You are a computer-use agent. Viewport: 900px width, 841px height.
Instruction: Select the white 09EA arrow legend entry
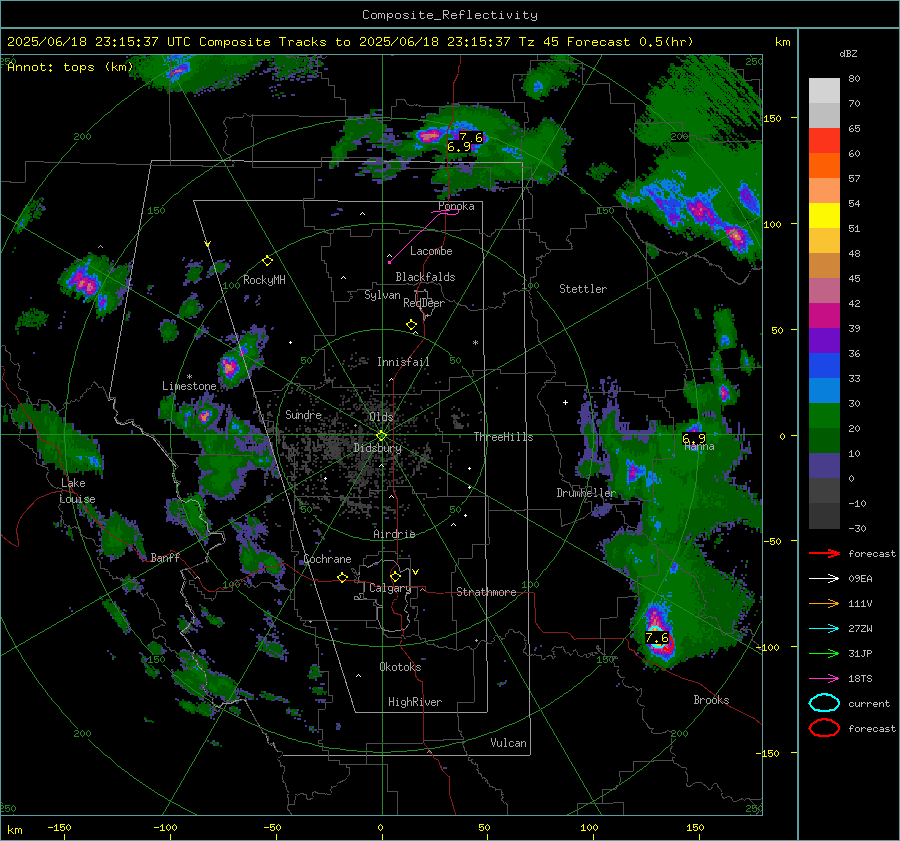click(824, 579)
